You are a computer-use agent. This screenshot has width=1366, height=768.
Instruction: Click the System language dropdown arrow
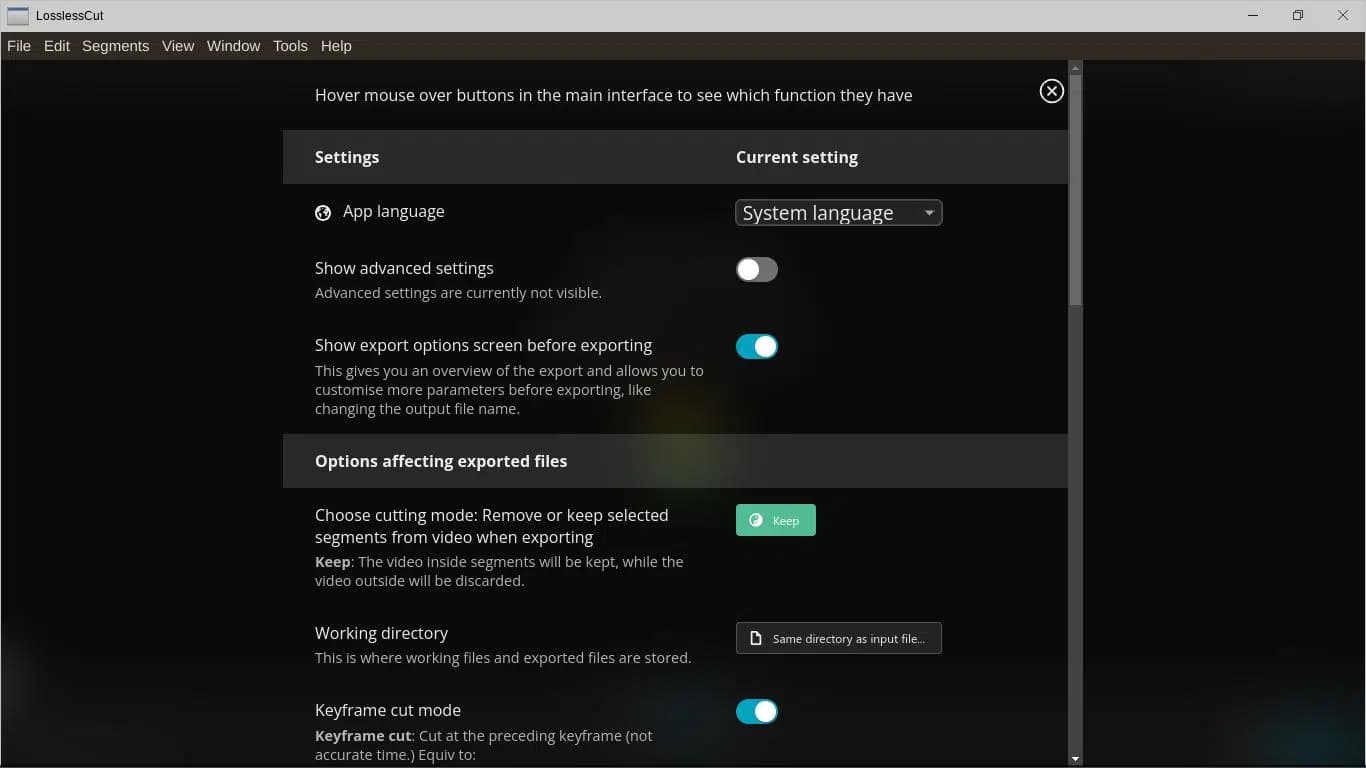pos(929,213)
